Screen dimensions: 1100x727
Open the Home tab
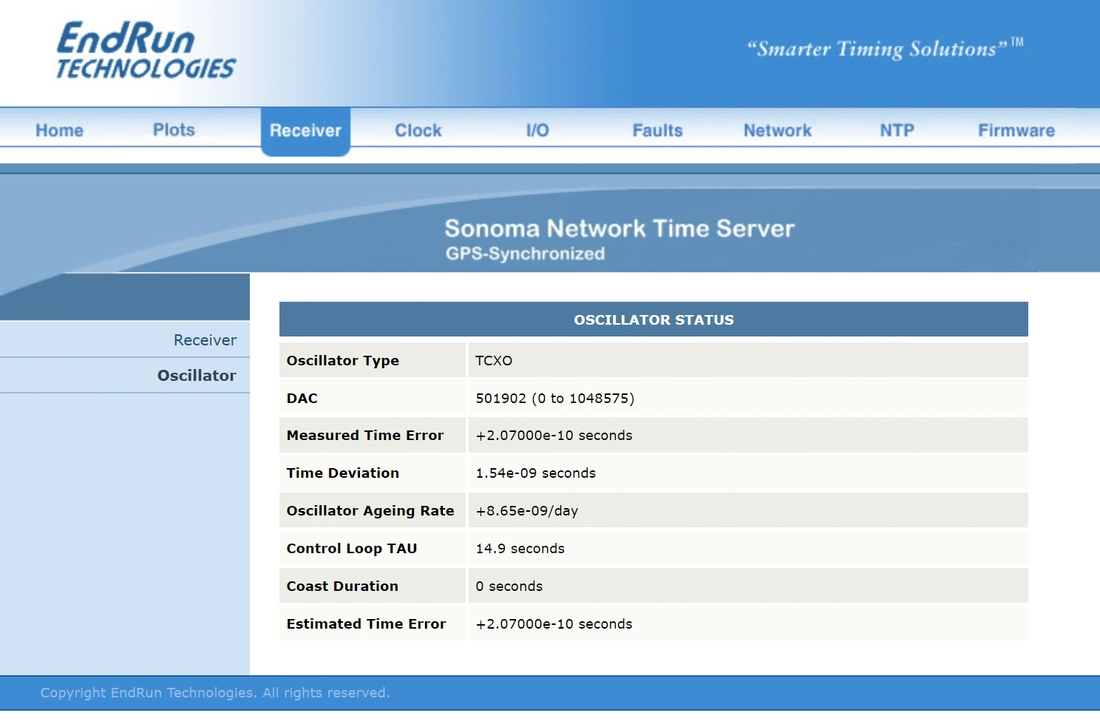tap(60, 131)
